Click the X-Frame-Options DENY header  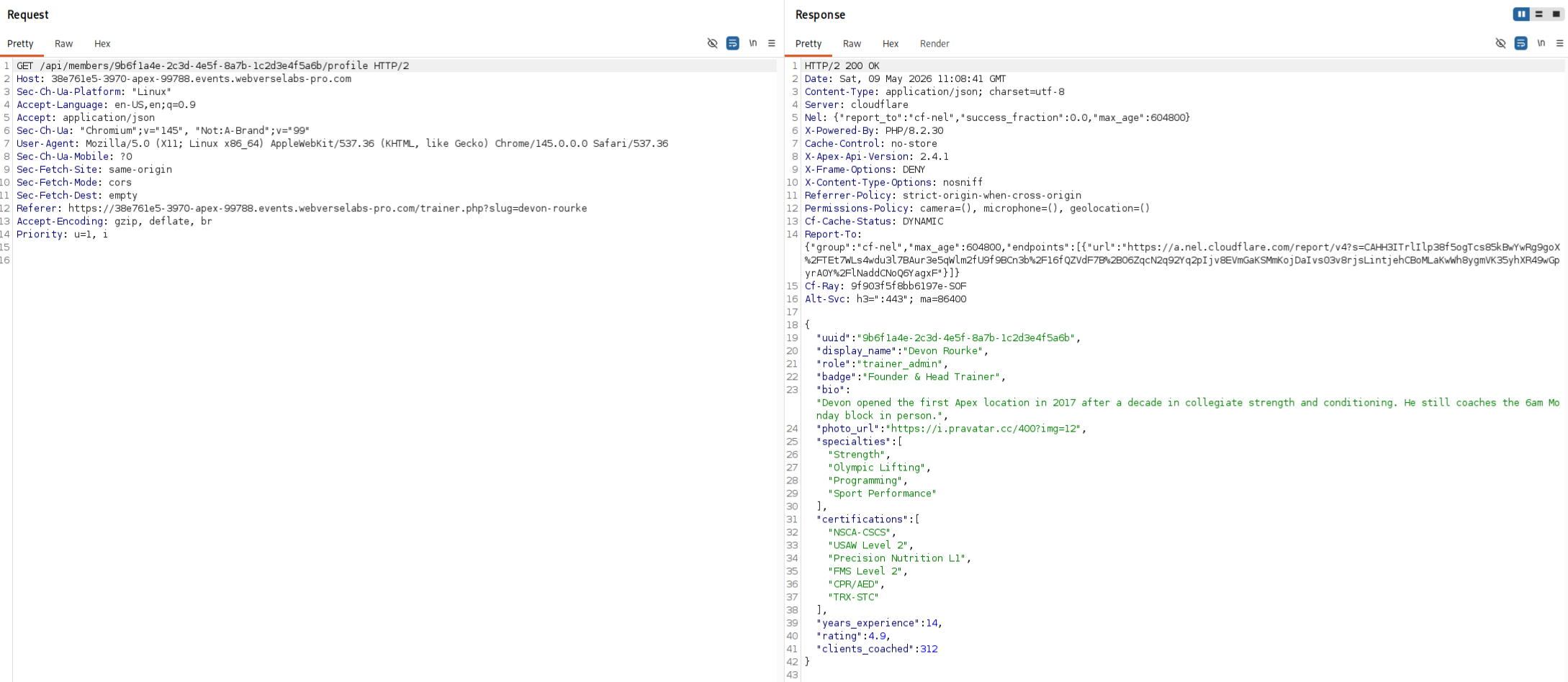(x=865, y=169)
